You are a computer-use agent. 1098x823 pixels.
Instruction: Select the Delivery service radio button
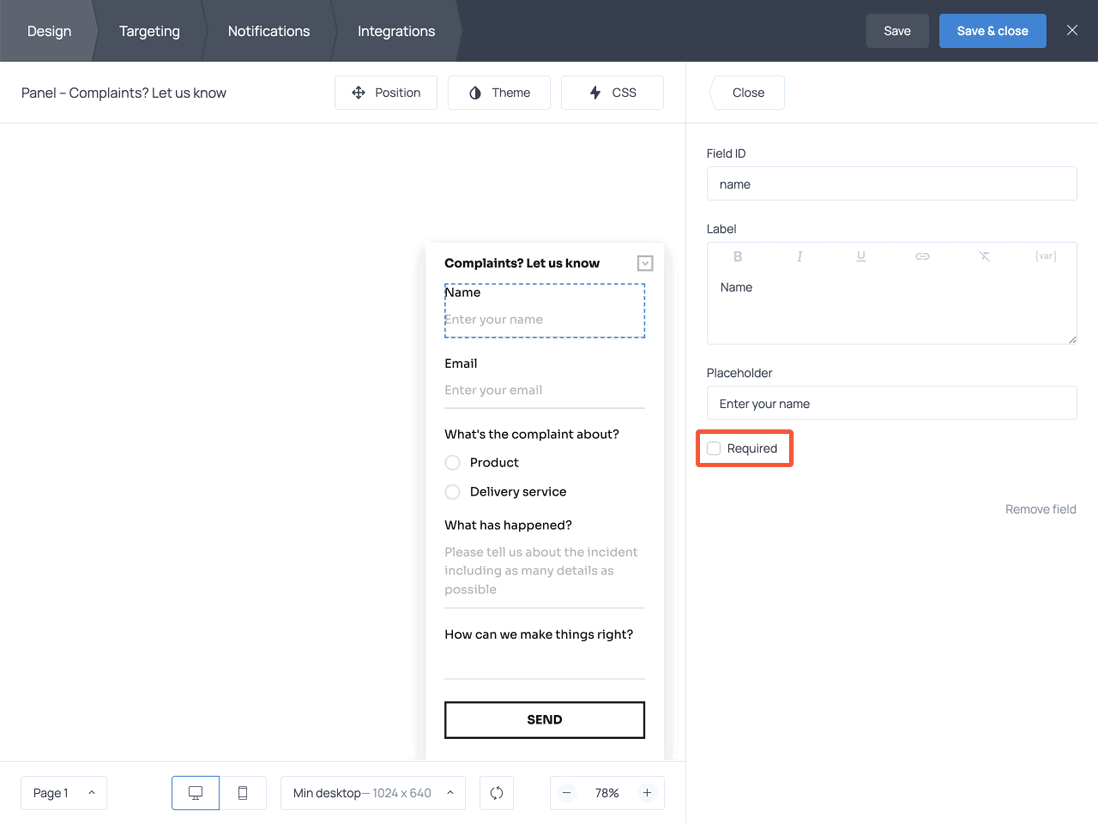tap(452, 491)
